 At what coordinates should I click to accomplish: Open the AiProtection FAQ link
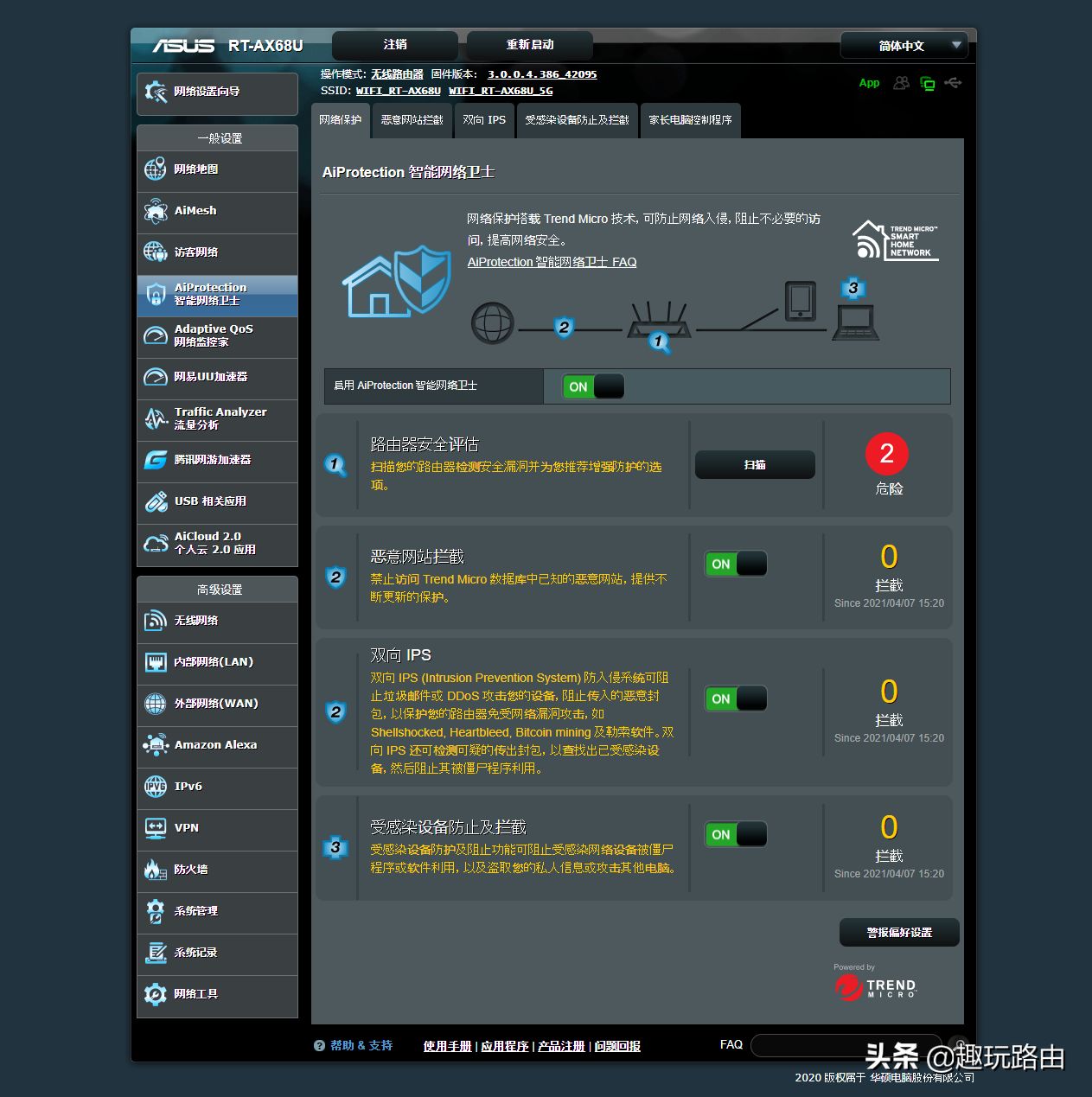[x=552, y=262]
